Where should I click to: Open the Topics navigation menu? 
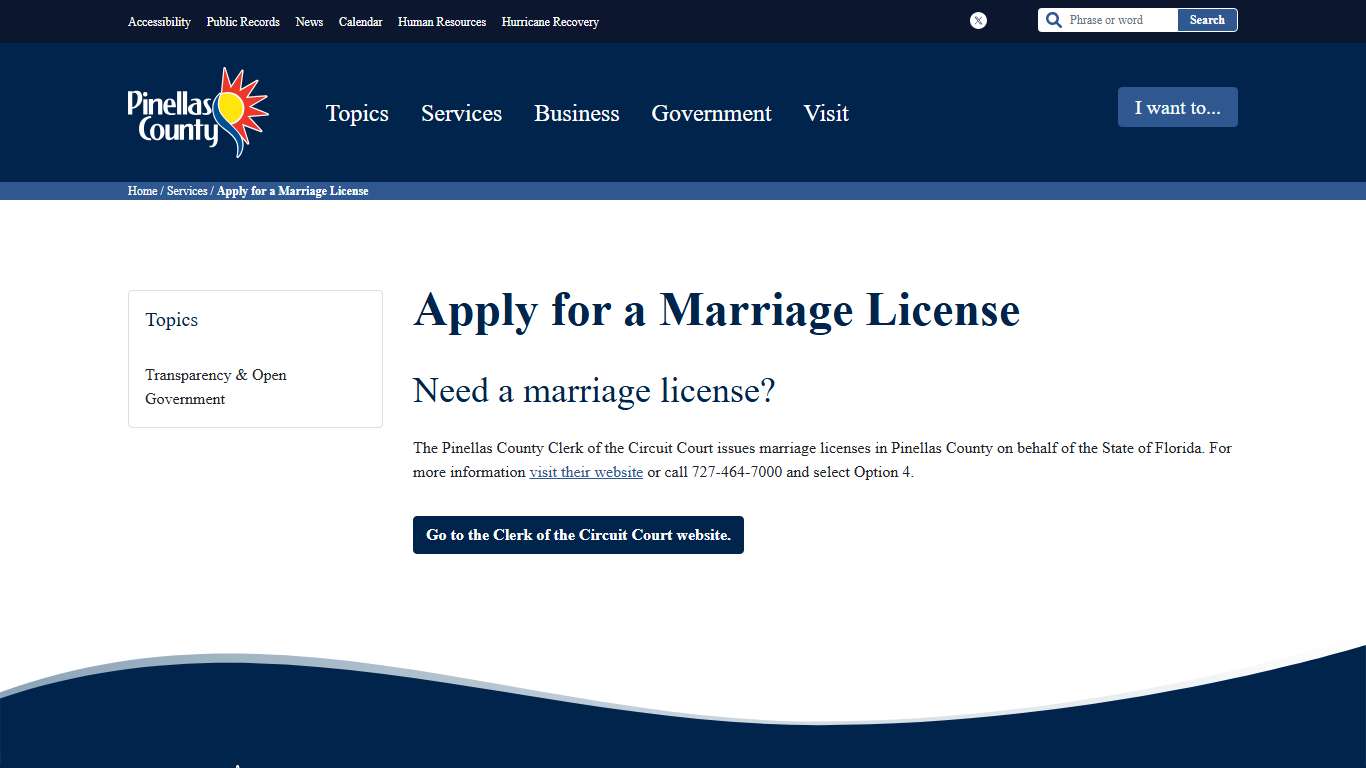356,113
